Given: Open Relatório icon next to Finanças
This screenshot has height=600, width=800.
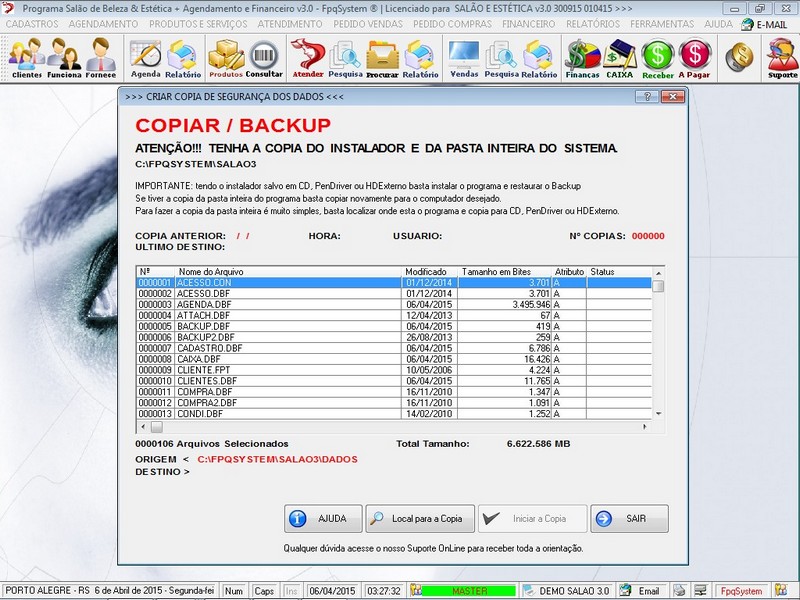Looking at the screenshot, I should tap(539, 58).
